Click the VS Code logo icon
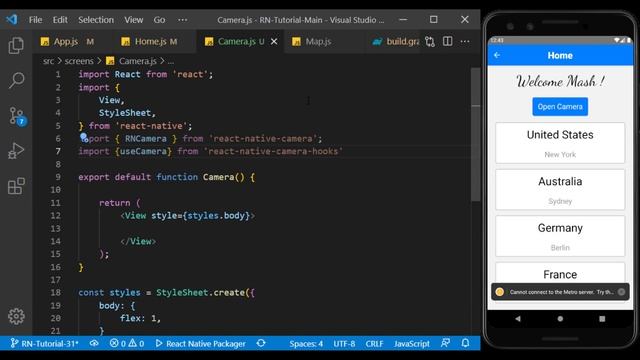Viewport: 640px width, 360px height. (11, 19)
